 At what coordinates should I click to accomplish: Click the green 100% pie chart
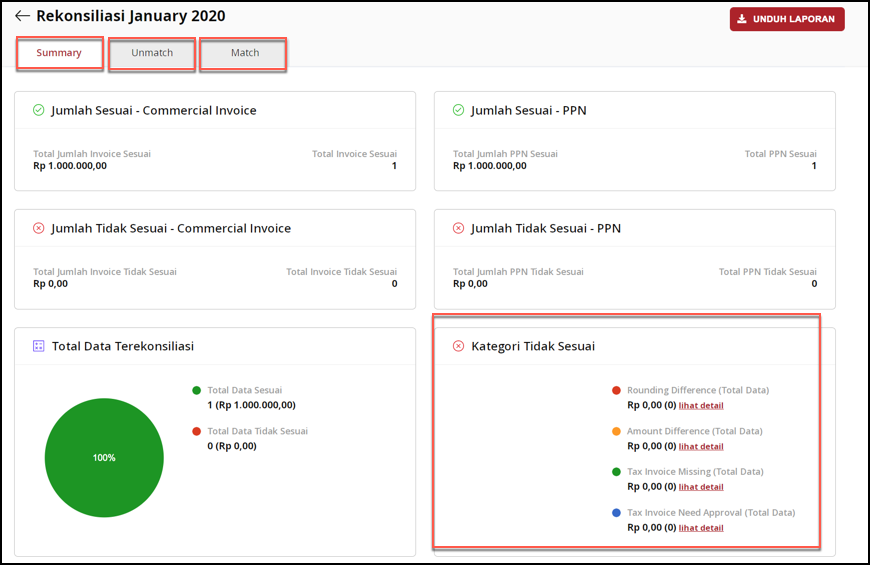(104, 457)
